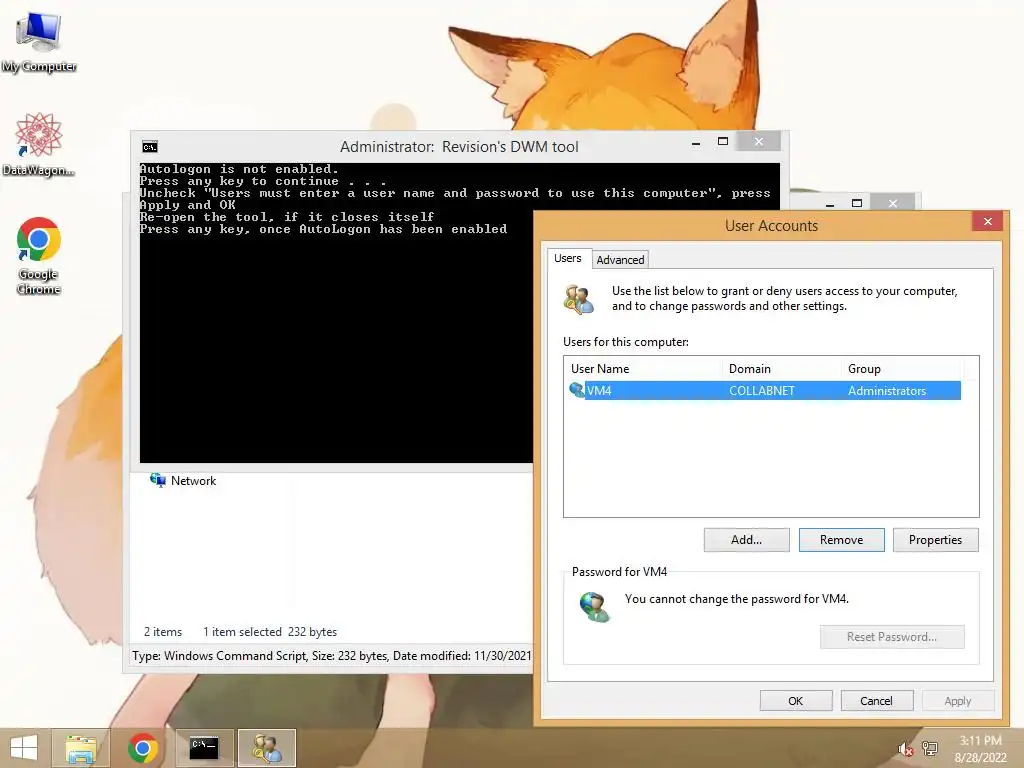Minimize the DWM tool console window
The height and width of the screenshot is (768, 1024).
tap(696, 142)
